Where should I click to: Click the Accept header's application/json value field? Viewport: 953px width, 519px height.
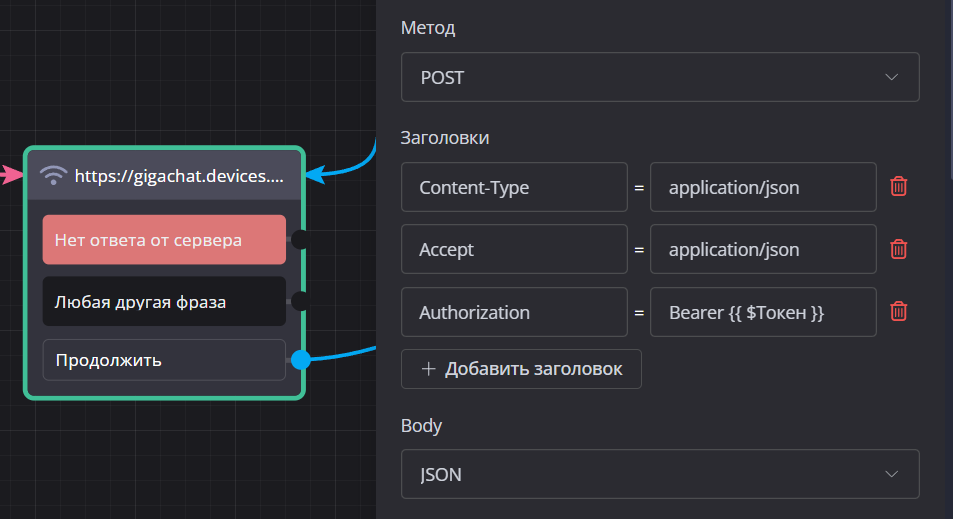coord(762,249)
